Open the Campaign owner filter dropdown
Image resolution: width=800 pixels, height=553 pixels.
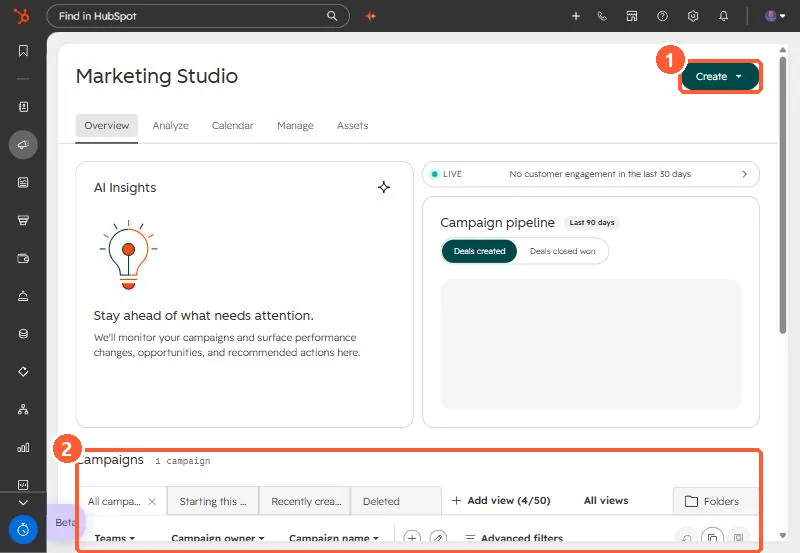(x=218, y=538)
